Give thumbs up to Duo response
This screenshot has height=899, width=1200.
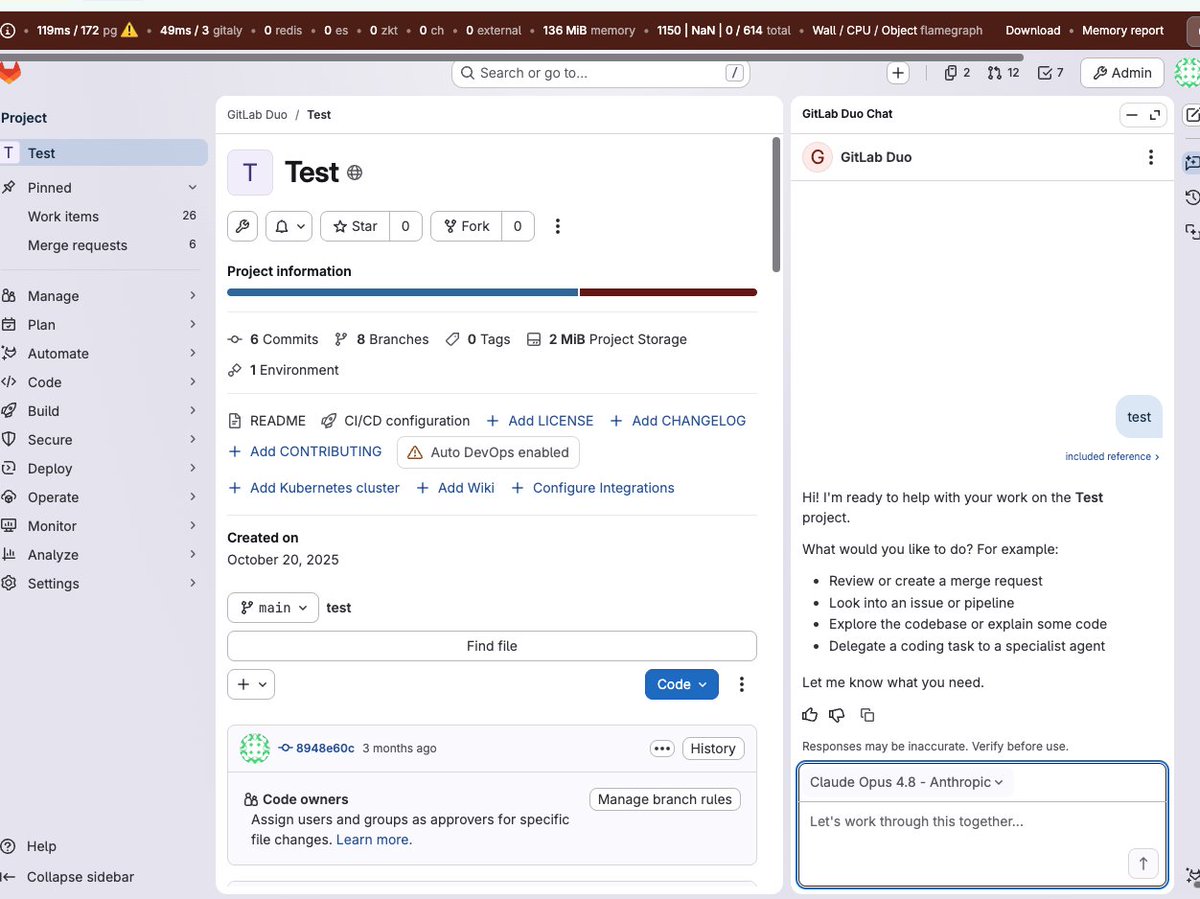click(x=810, y=715)
